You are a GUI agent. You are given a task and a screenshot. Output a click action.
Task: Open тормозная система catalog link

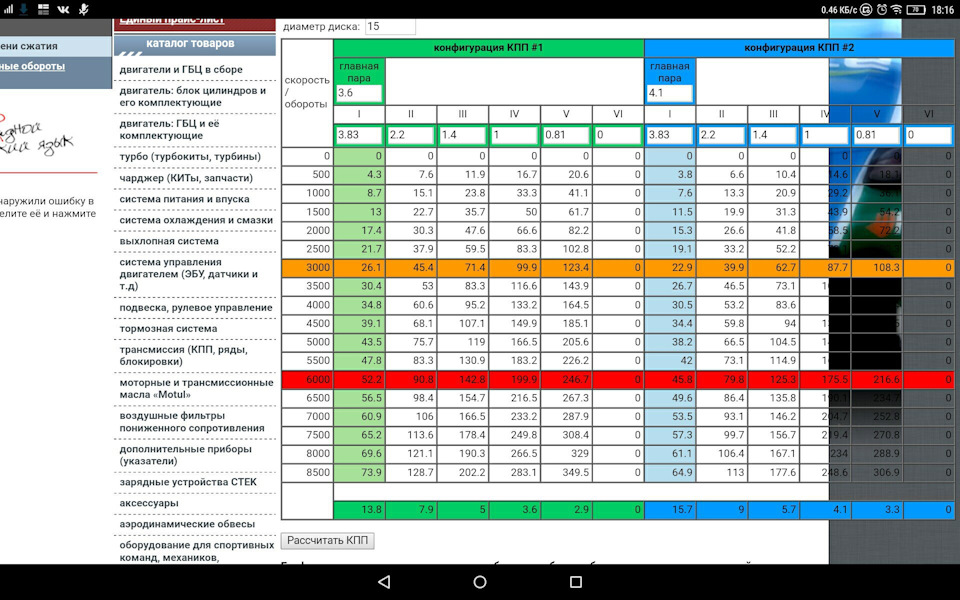point(168,329)
